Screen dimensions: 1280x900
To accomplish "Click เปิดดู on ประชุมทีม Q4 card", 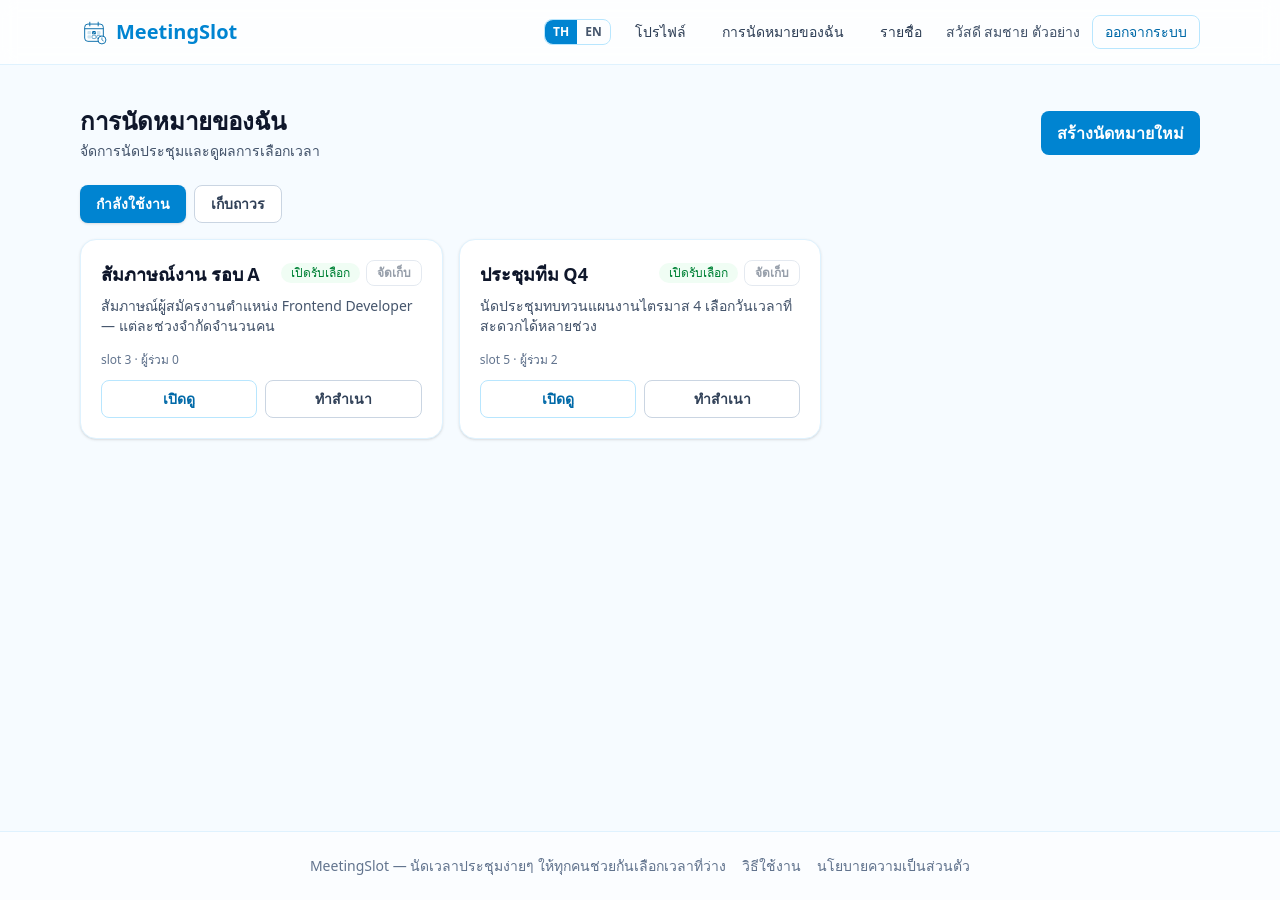I will [x=558, y=399].
